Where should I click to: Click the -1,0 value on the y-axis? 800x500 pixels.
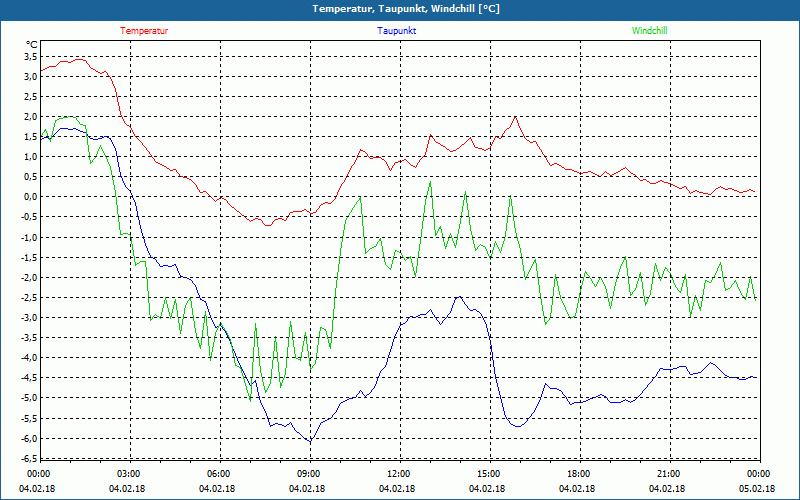(30, 237)
